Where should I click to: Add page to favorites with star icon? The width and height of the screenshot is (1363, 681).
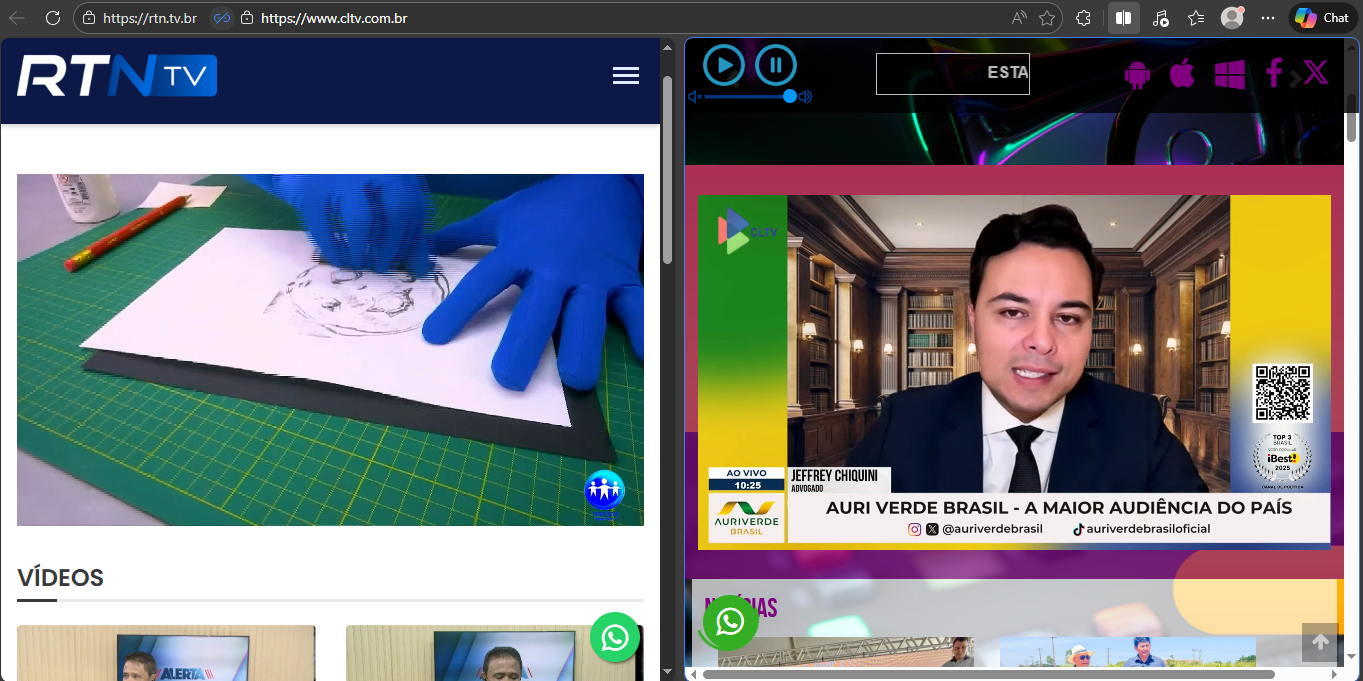pyautogui.click(x=1047, y=18)
